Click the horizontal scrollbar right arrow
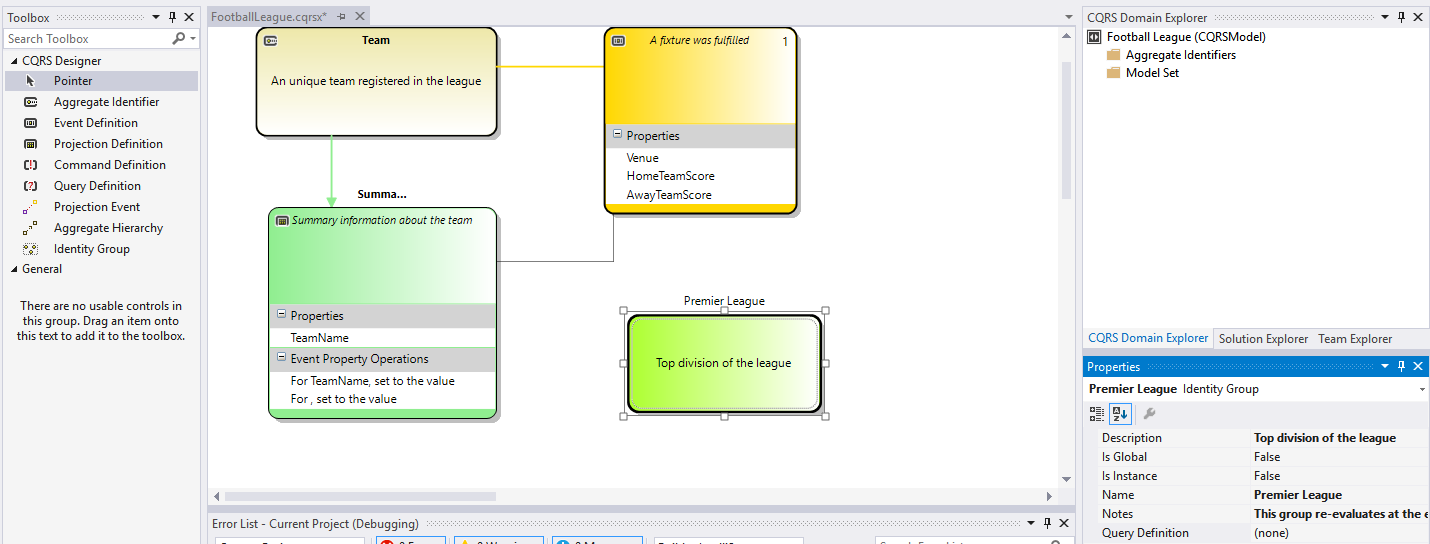The height and width of the screenshot is (544, 1430). pos(1049,496)
